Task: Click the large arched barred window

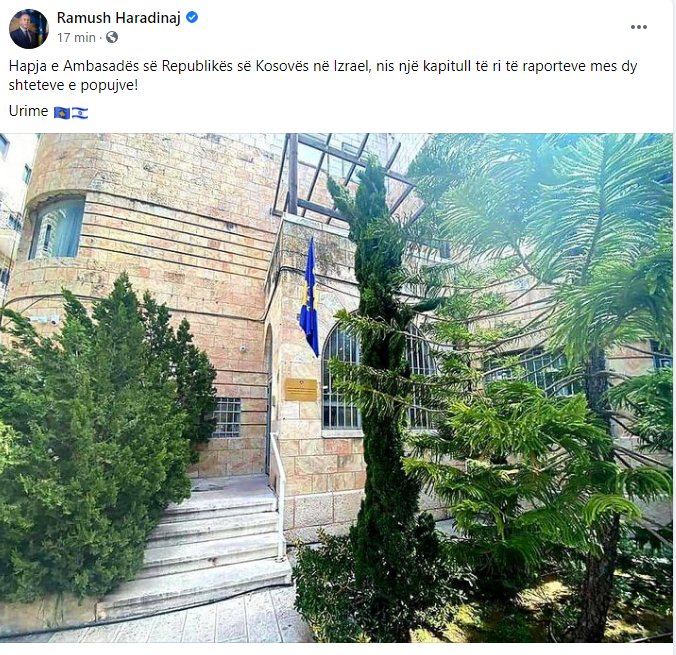Action: 377,377
